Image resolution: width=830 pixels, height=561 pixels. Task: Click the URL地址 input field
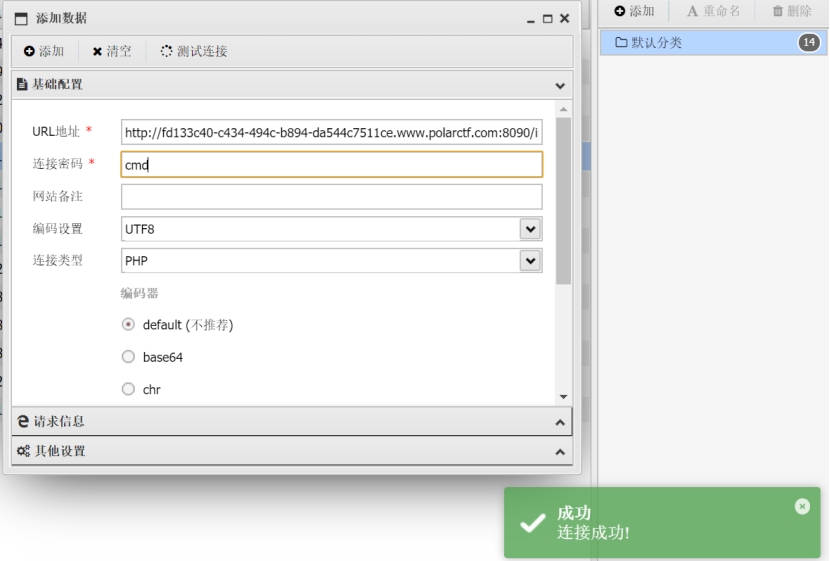(x=331, y=132)
